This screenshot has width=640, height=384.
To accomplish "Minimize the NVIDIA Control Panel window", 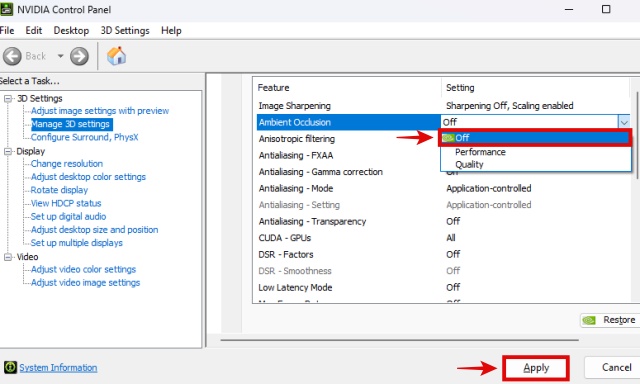I will click(569, 9).
